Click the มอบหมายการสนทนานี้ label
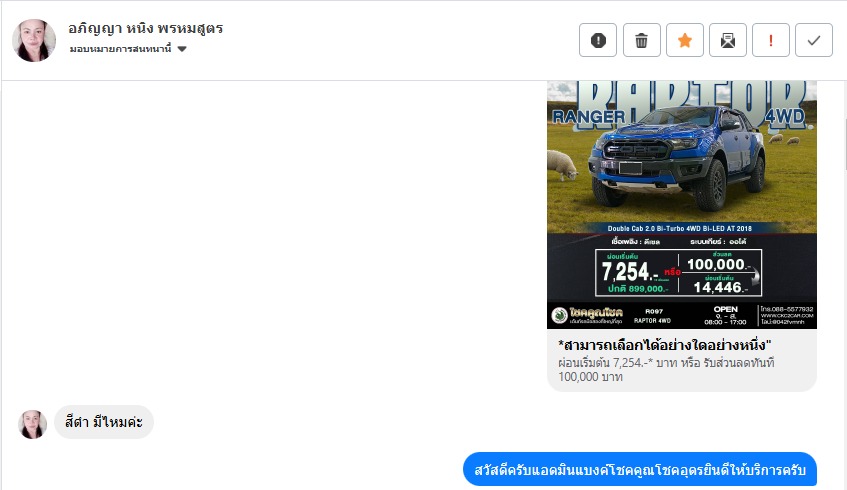 coord(120,49)
